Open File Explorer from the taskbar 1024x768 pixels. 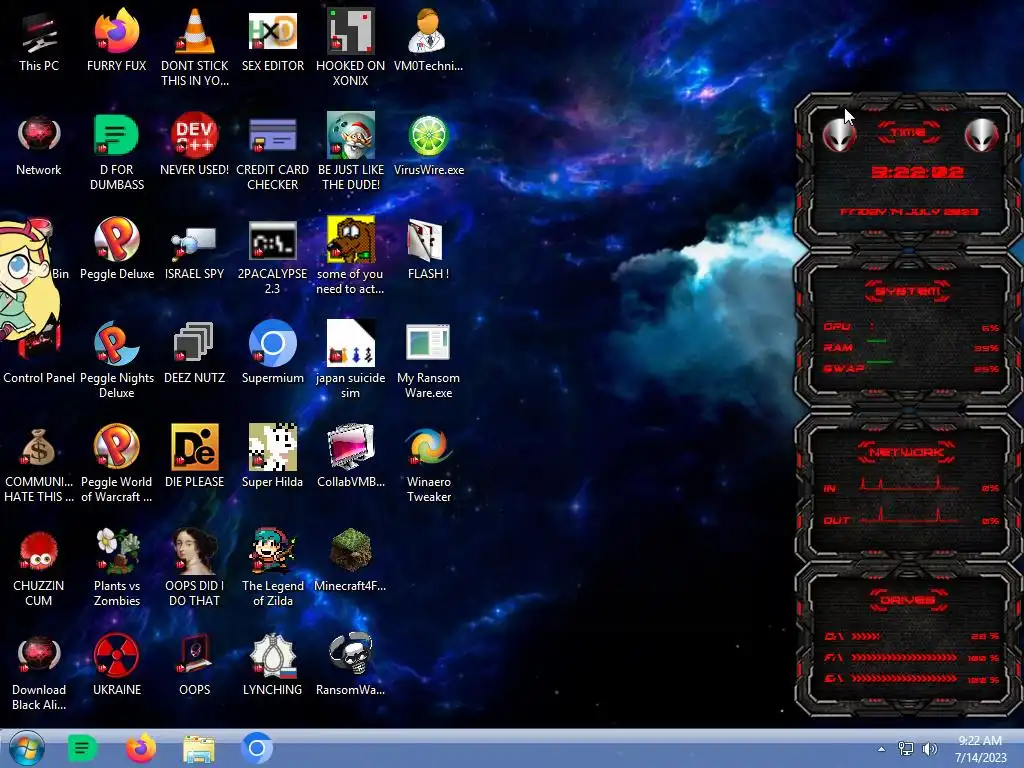pyautogui.click(x=199, y=750)
